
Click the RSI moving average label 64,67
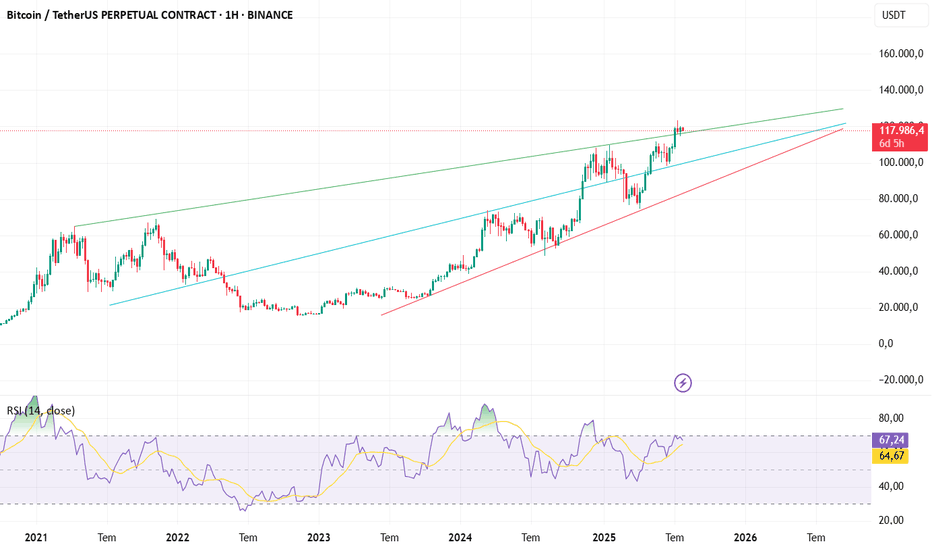891,456
